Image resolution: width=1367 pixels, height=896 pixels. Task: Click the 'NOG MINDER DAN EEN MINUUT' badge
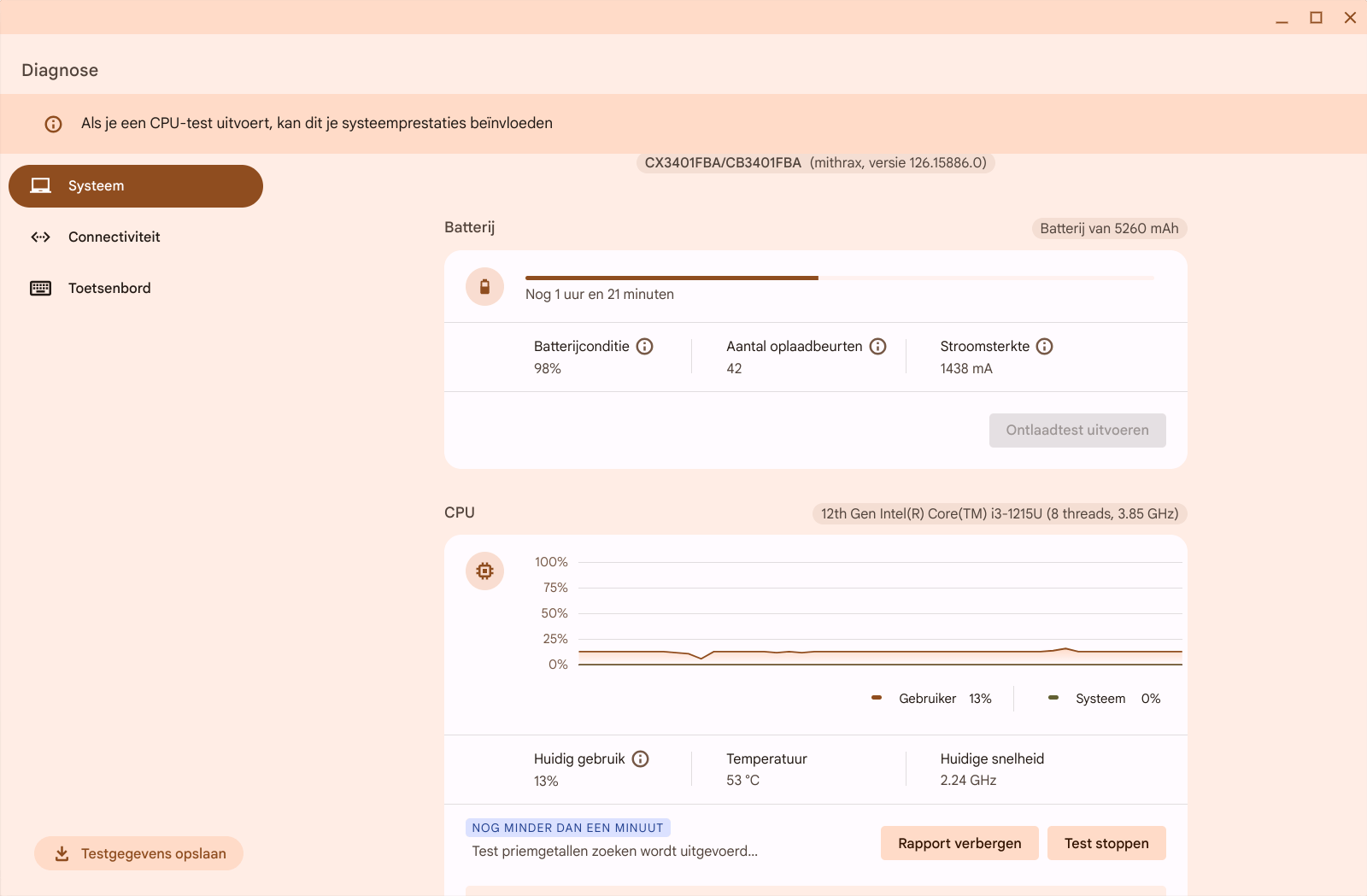568,828
